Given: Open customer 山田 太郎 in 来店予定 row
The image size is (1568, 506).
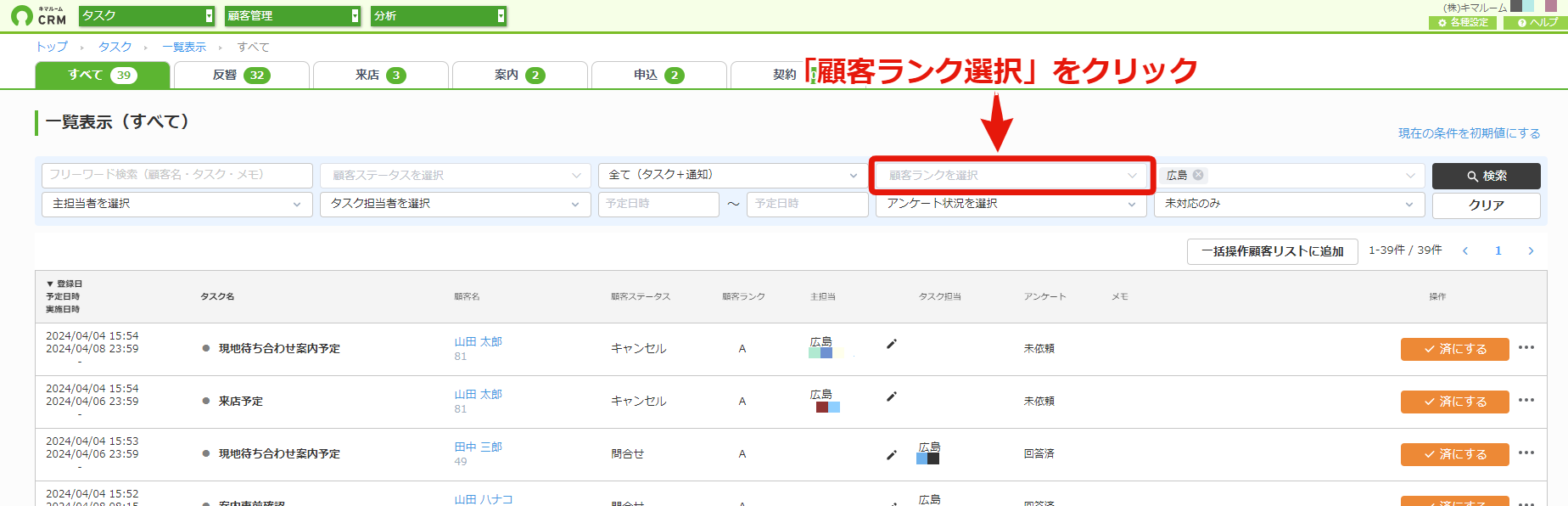Looking at the screenshot, I should (x=478, y=394).
